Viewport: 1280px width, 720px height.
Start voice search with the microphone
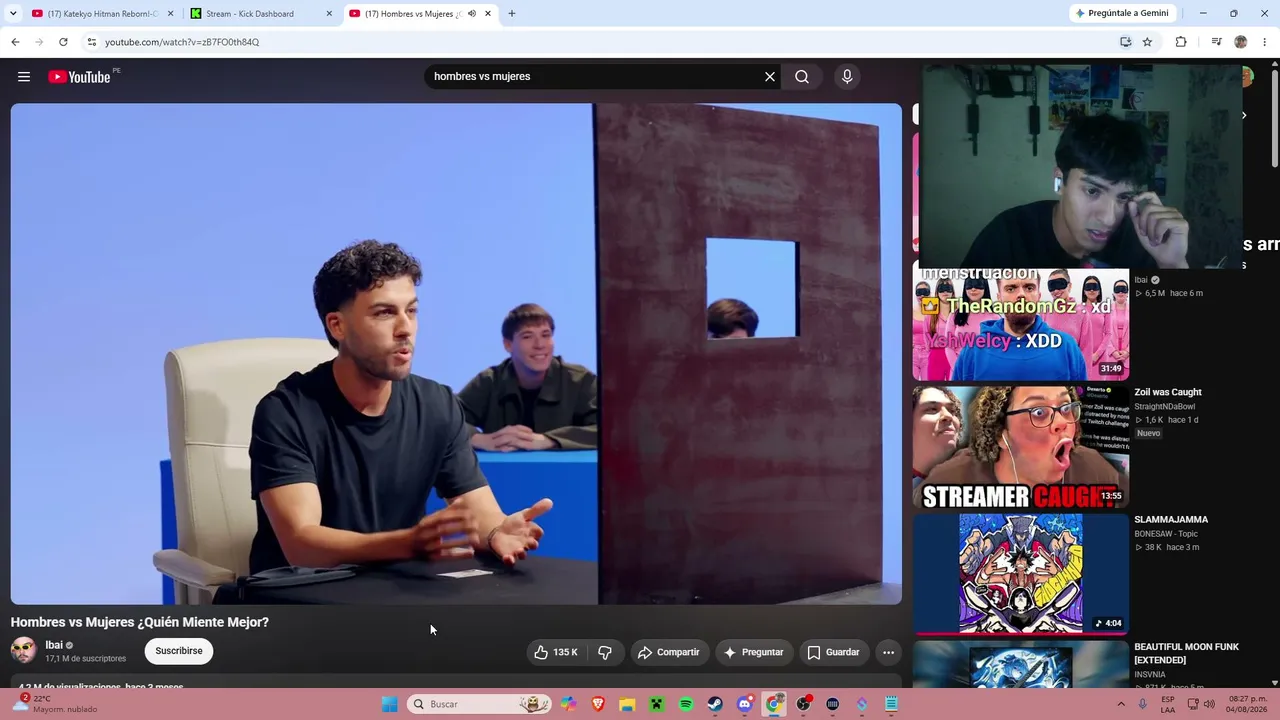click(x=847, y=77)
